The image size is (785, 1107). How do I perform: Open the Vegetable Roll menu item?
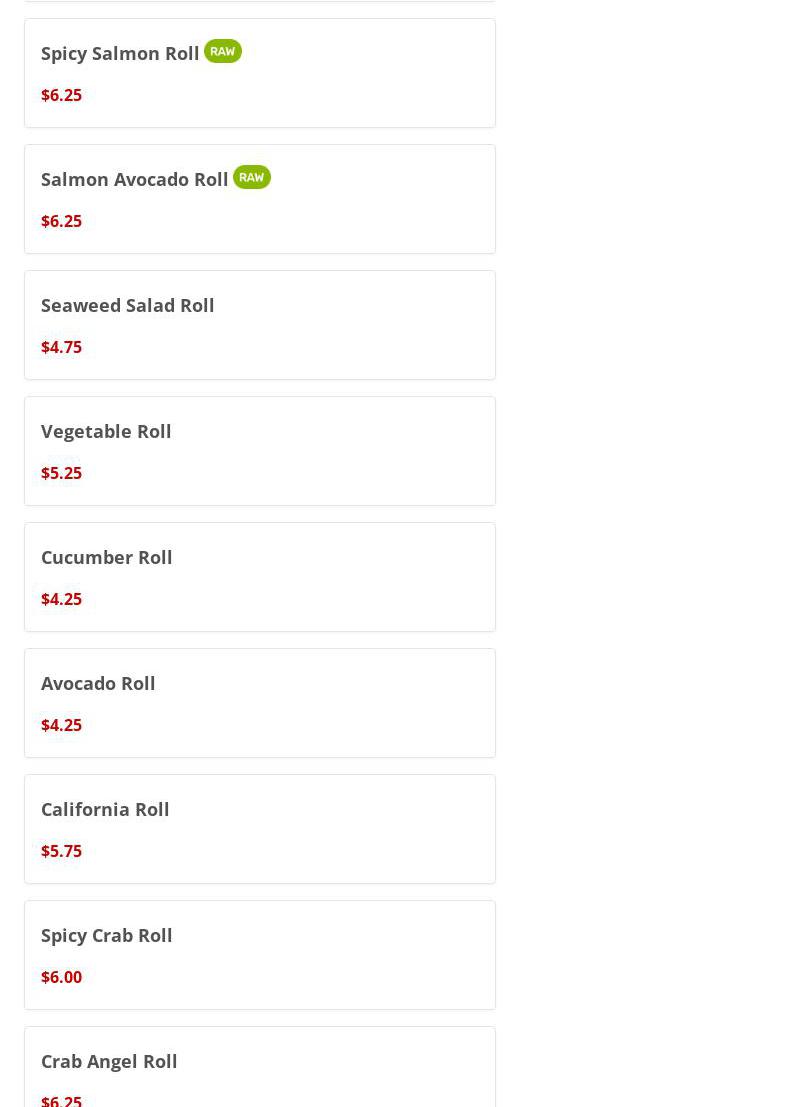pos(106,431)
